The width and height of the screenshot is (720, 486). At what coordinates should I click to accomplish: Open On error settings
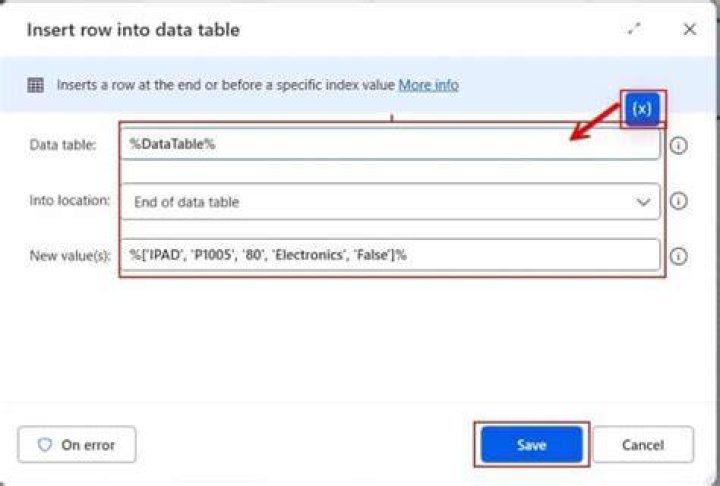[77, 444]
